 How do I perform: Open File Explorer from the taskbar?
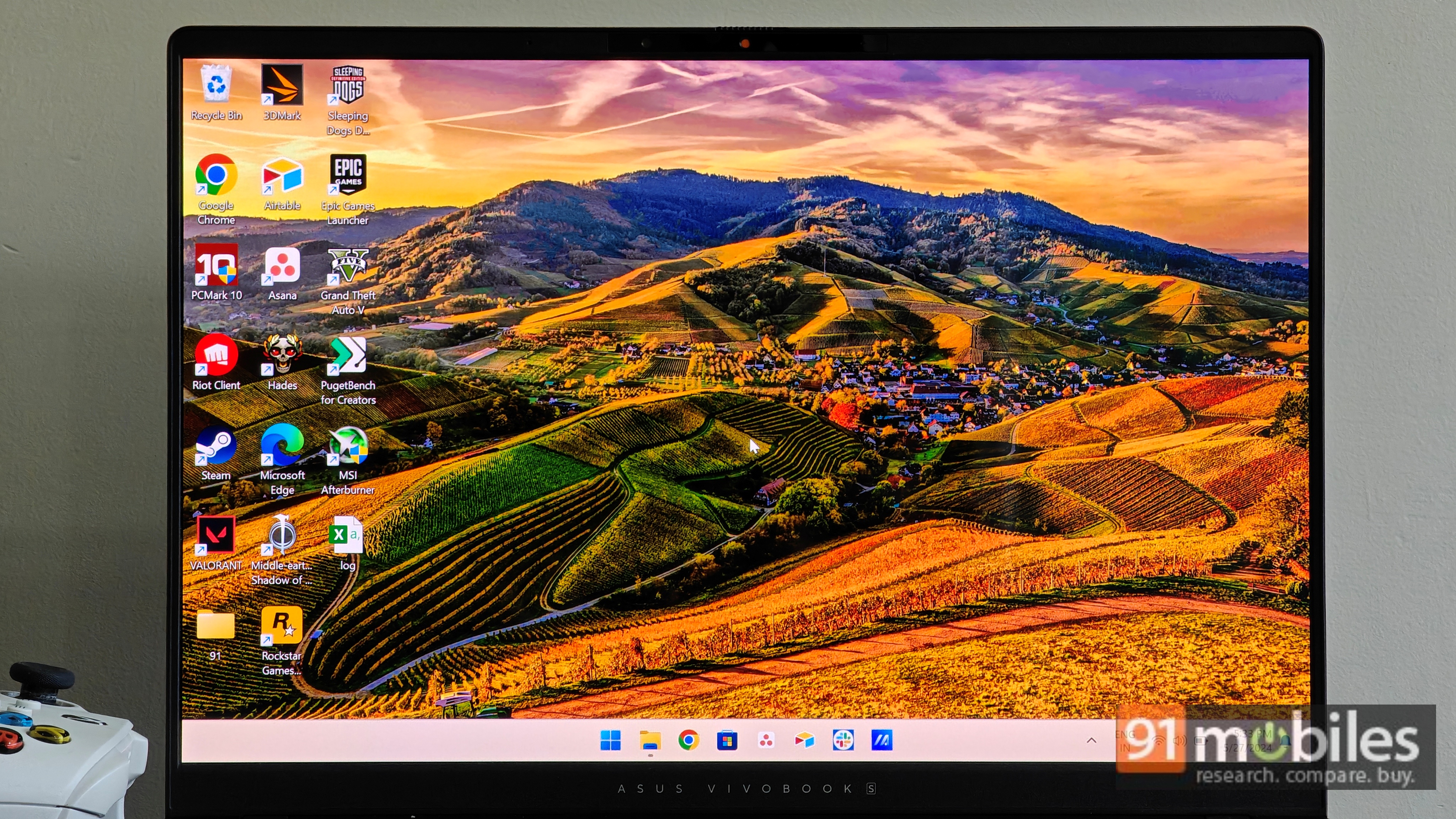(x=650, y=740)
